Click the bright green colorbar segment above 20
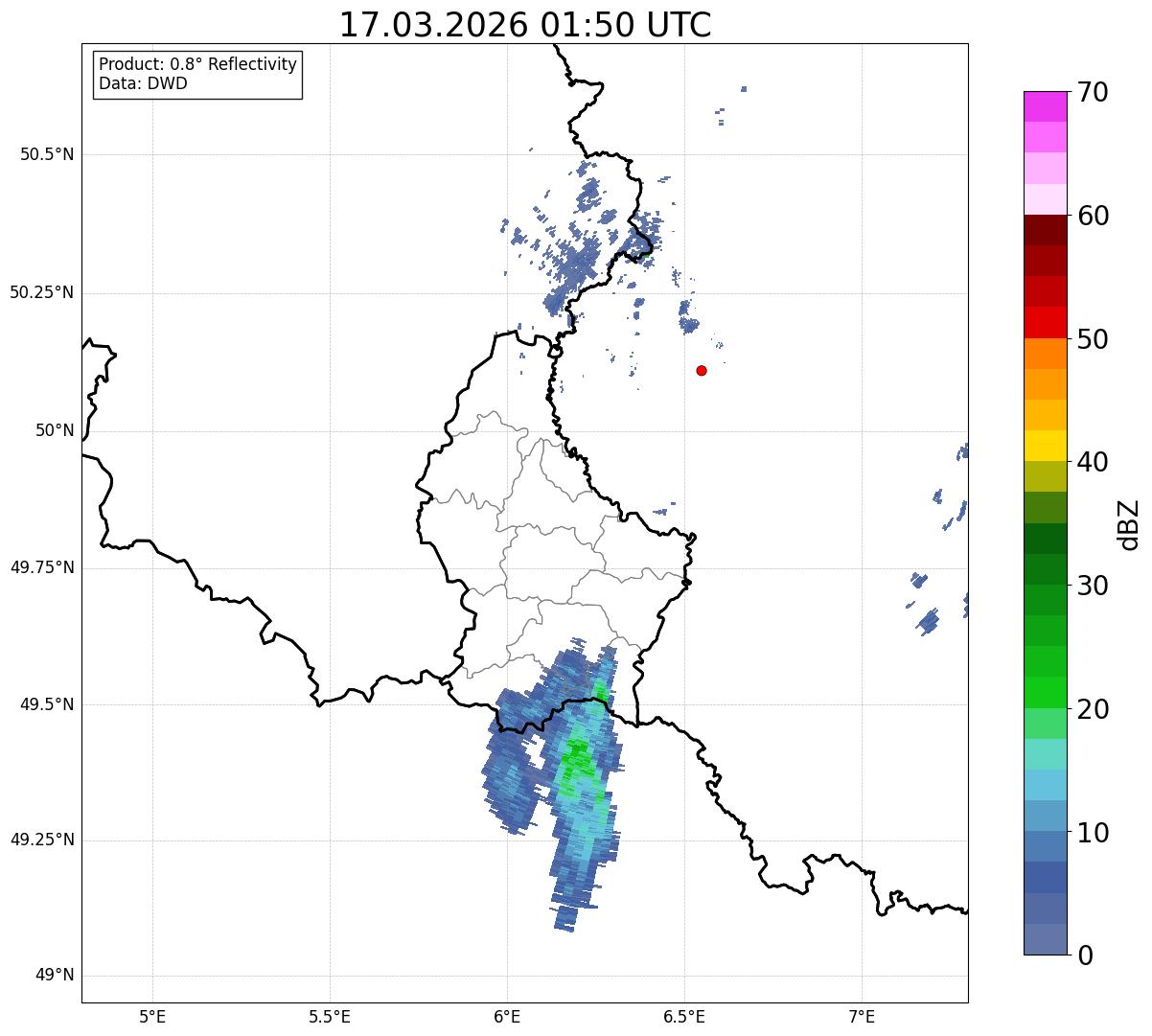Screen dimensions: 1152x1036 [1045, 693]
